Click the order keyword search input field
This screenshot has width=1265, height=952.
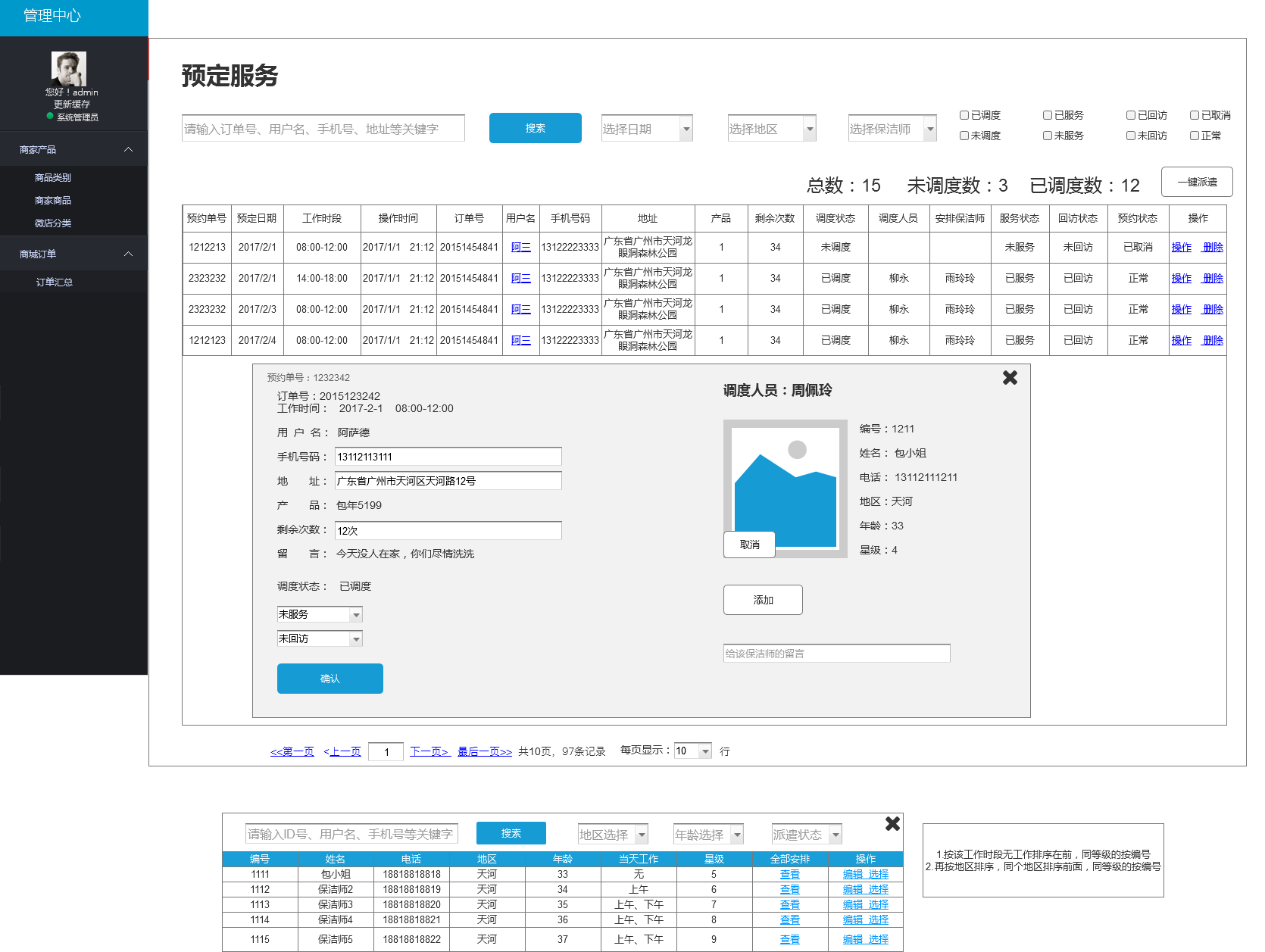323,129
